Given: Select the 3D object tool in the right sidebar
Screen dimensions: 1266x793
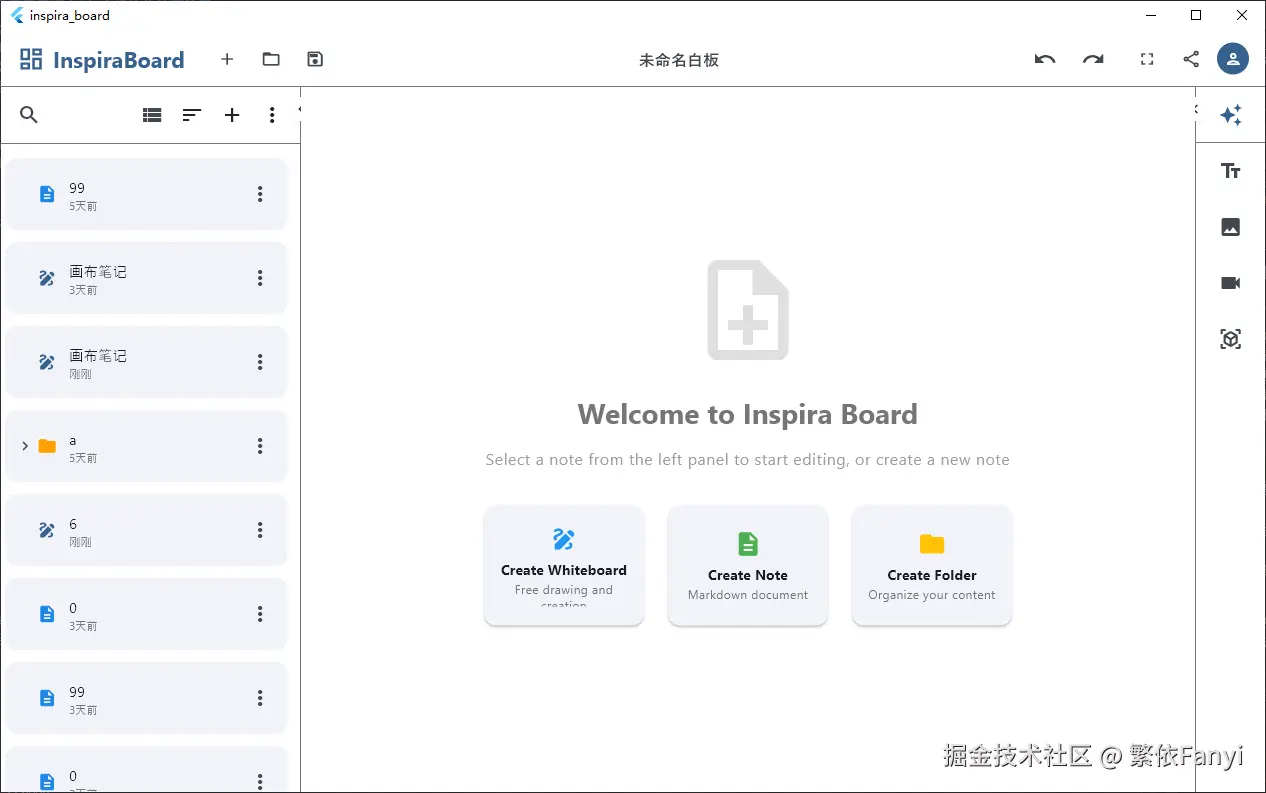Looking at the screenshot, I should point(1231,339).
